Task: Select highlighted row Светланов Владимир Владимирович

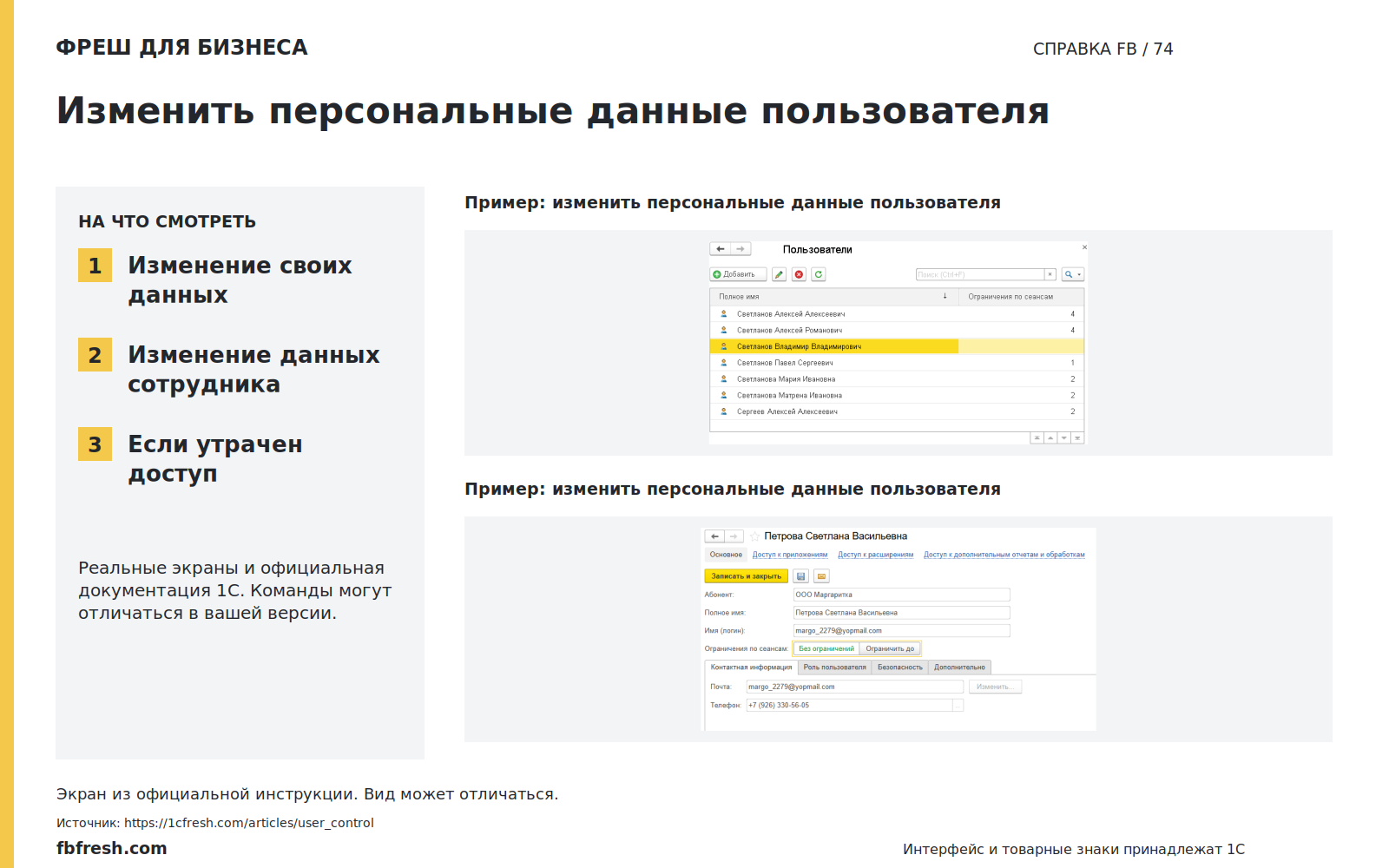Action: click(897, 346)
